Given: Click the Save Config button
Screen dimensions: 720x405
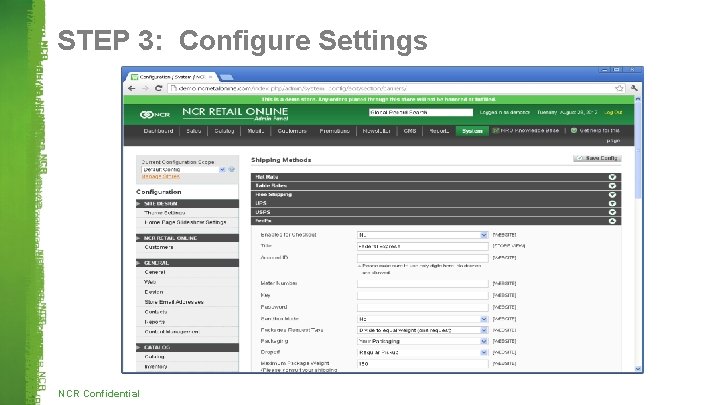Looking at the screenshot, I should tap(597, 158).
